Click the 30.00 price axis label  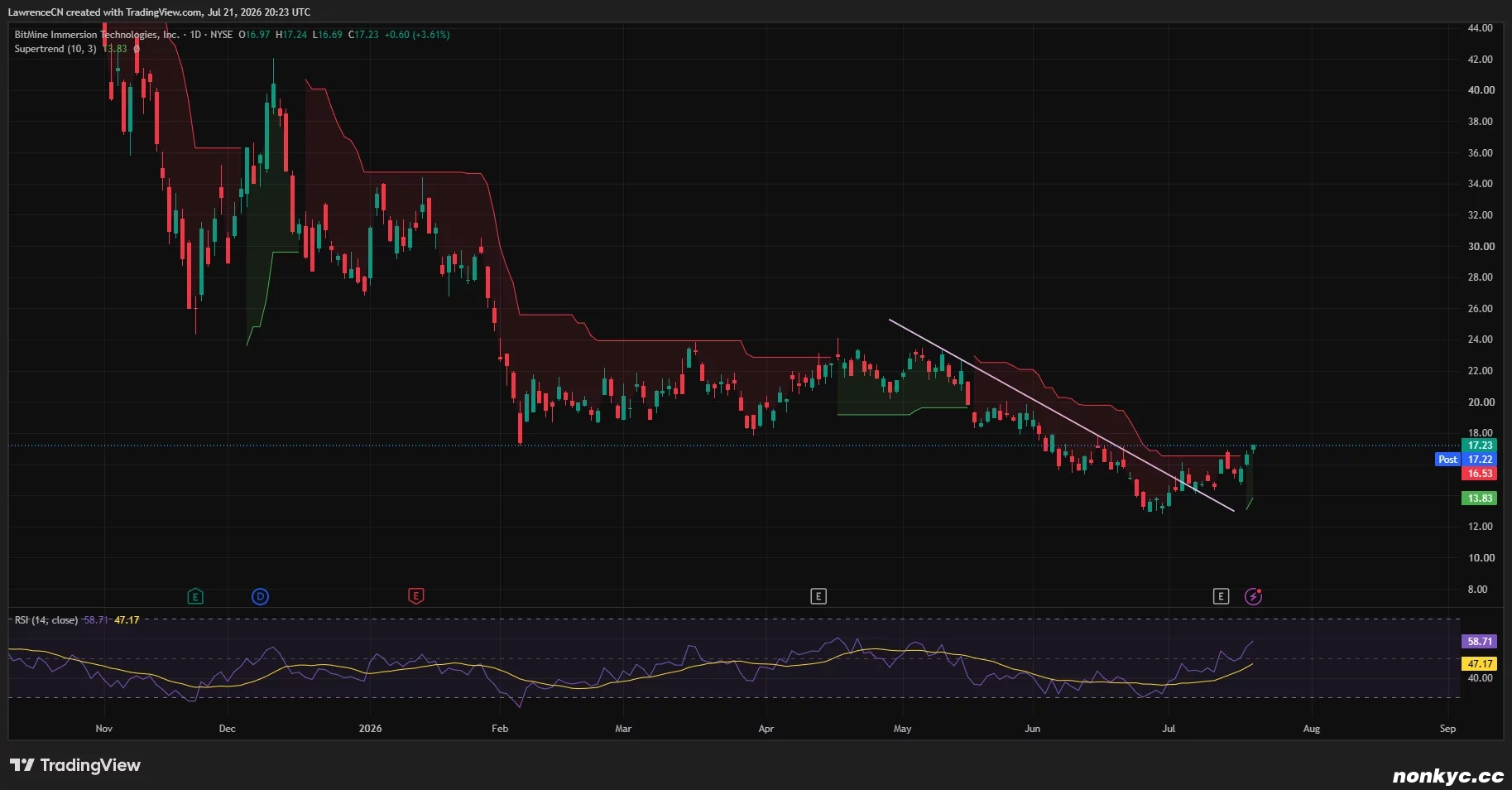[1481, 247]
